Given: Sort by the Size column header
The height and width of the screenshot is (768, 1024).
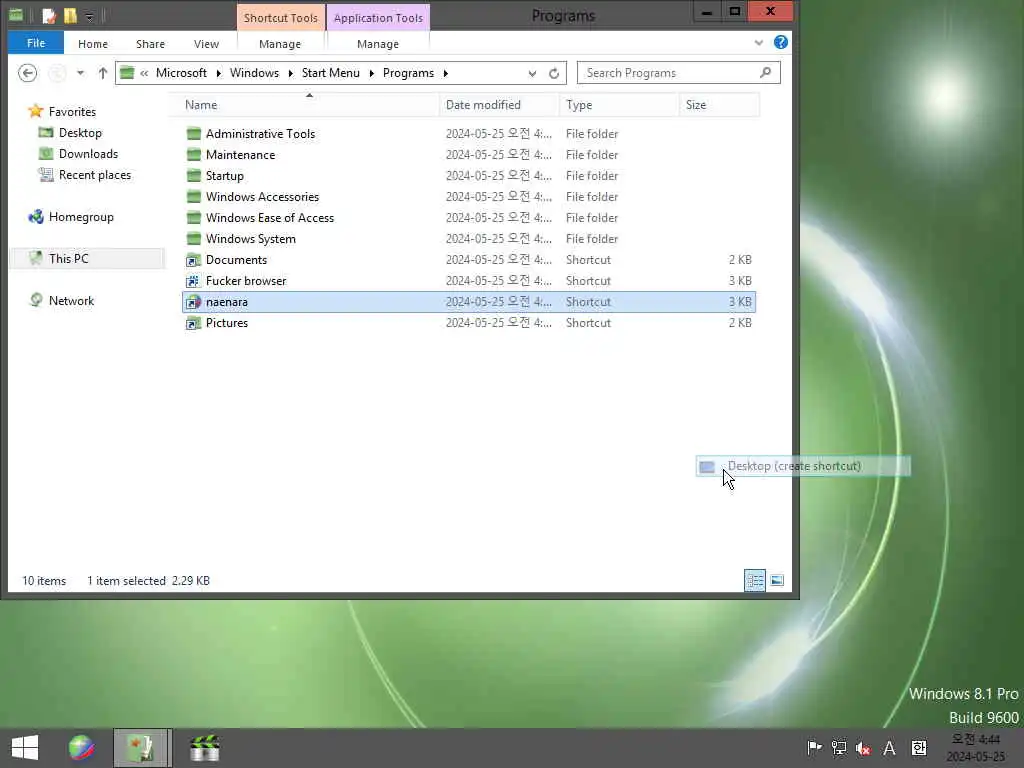Looking at the screenshot, I should 696,104.
